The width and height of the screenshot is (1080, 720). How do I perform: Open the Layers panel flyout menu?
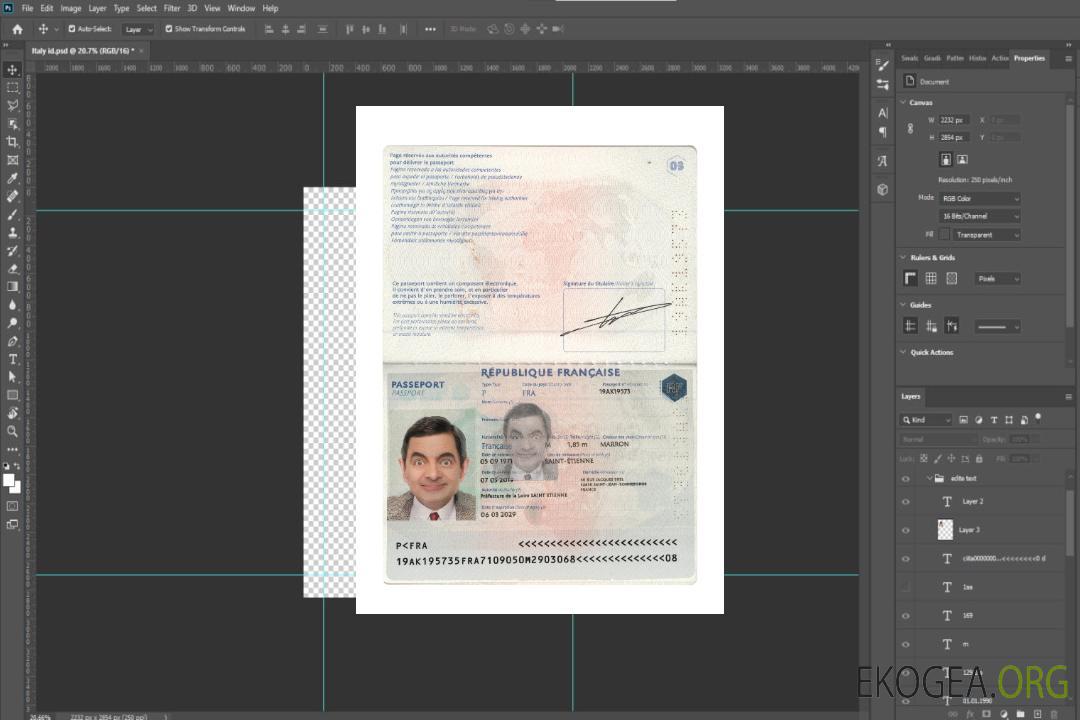coord(1068,397)
